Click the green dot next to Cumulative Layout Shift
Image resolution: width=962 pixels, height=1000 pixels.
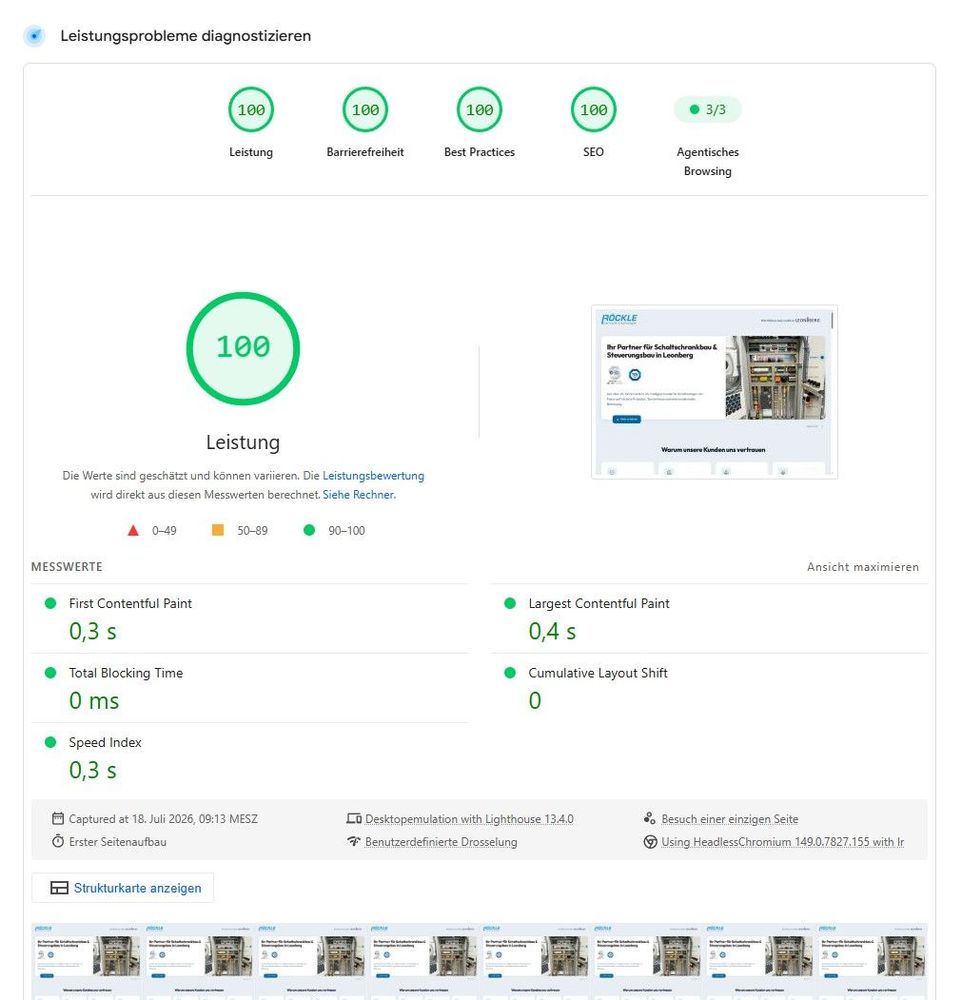tap(510, 673)
